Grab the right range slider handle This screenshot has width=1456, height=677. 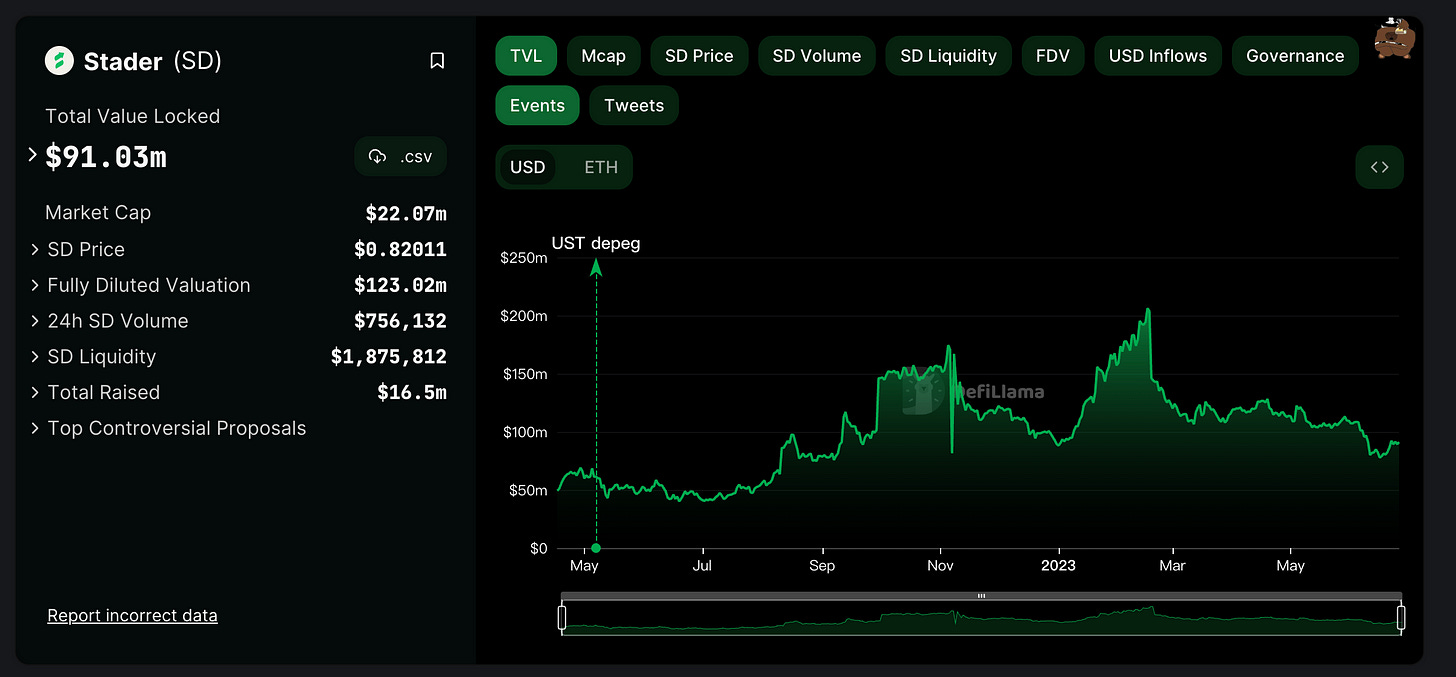(x=1401, y=619)
